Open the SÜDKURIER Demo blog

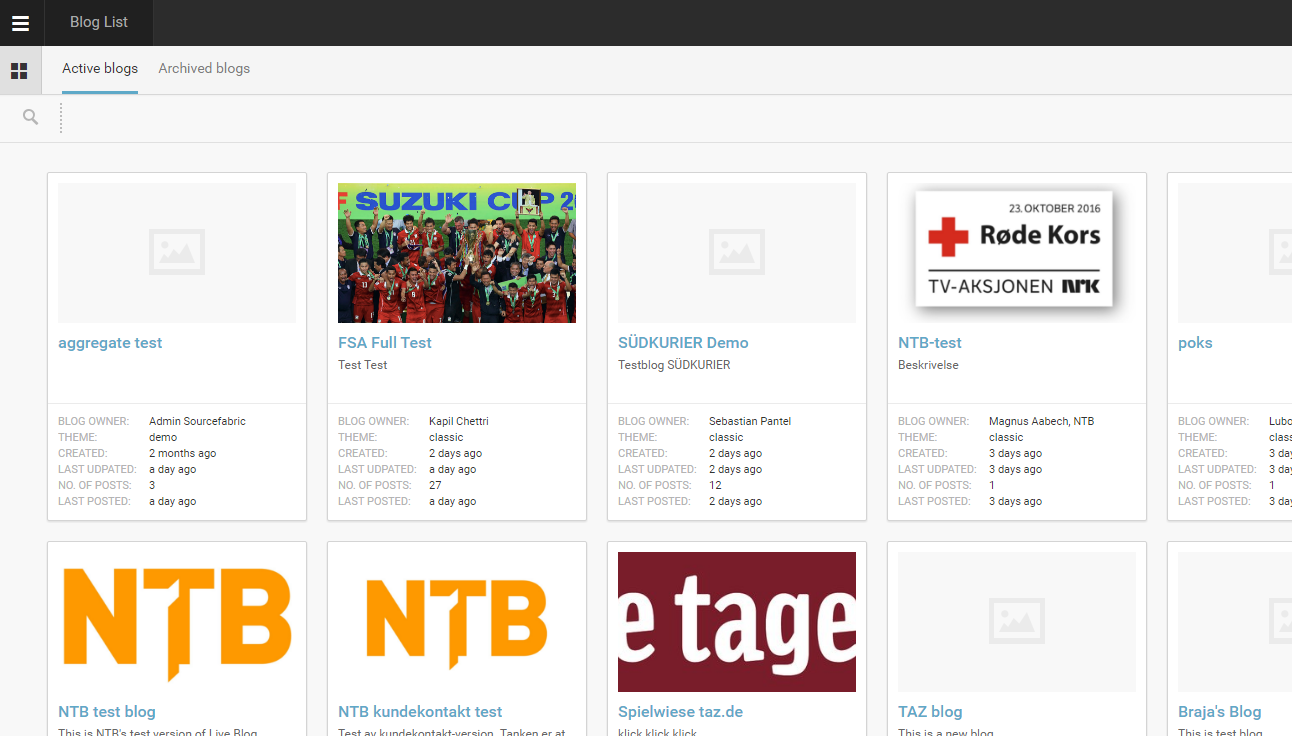point(683,343)
